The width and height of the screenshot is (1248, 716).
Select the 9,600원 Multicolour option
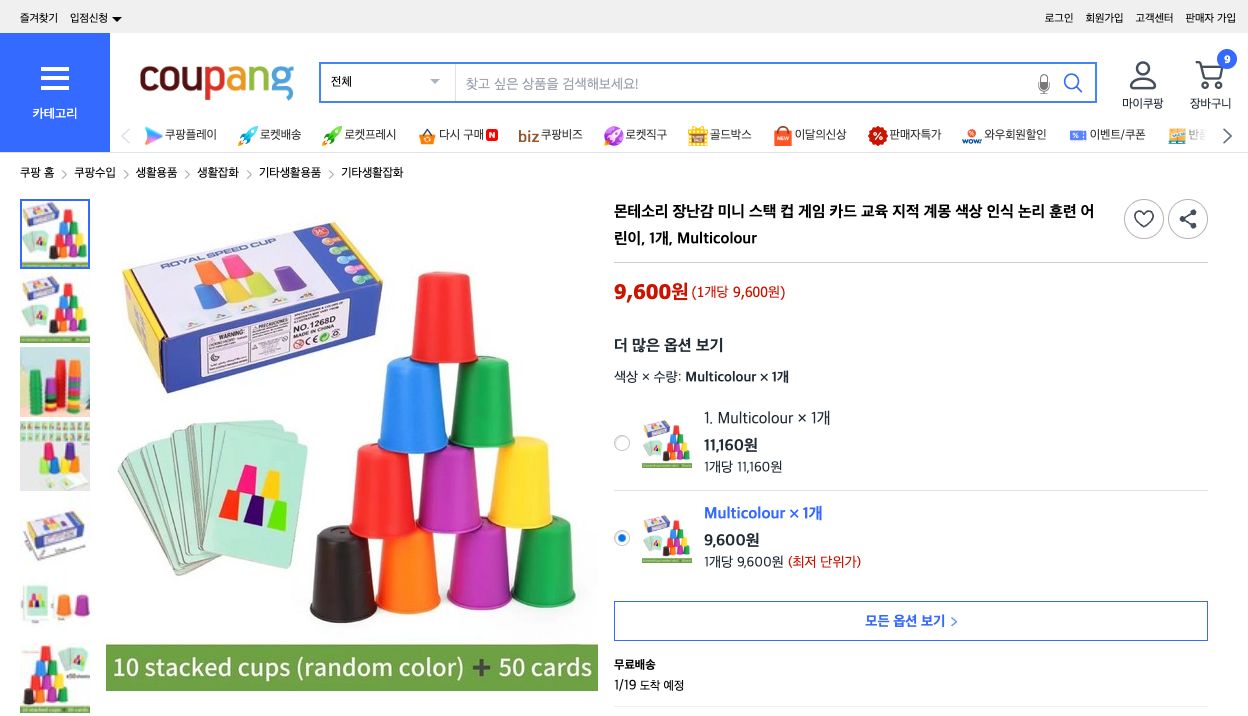pos(622,538)
